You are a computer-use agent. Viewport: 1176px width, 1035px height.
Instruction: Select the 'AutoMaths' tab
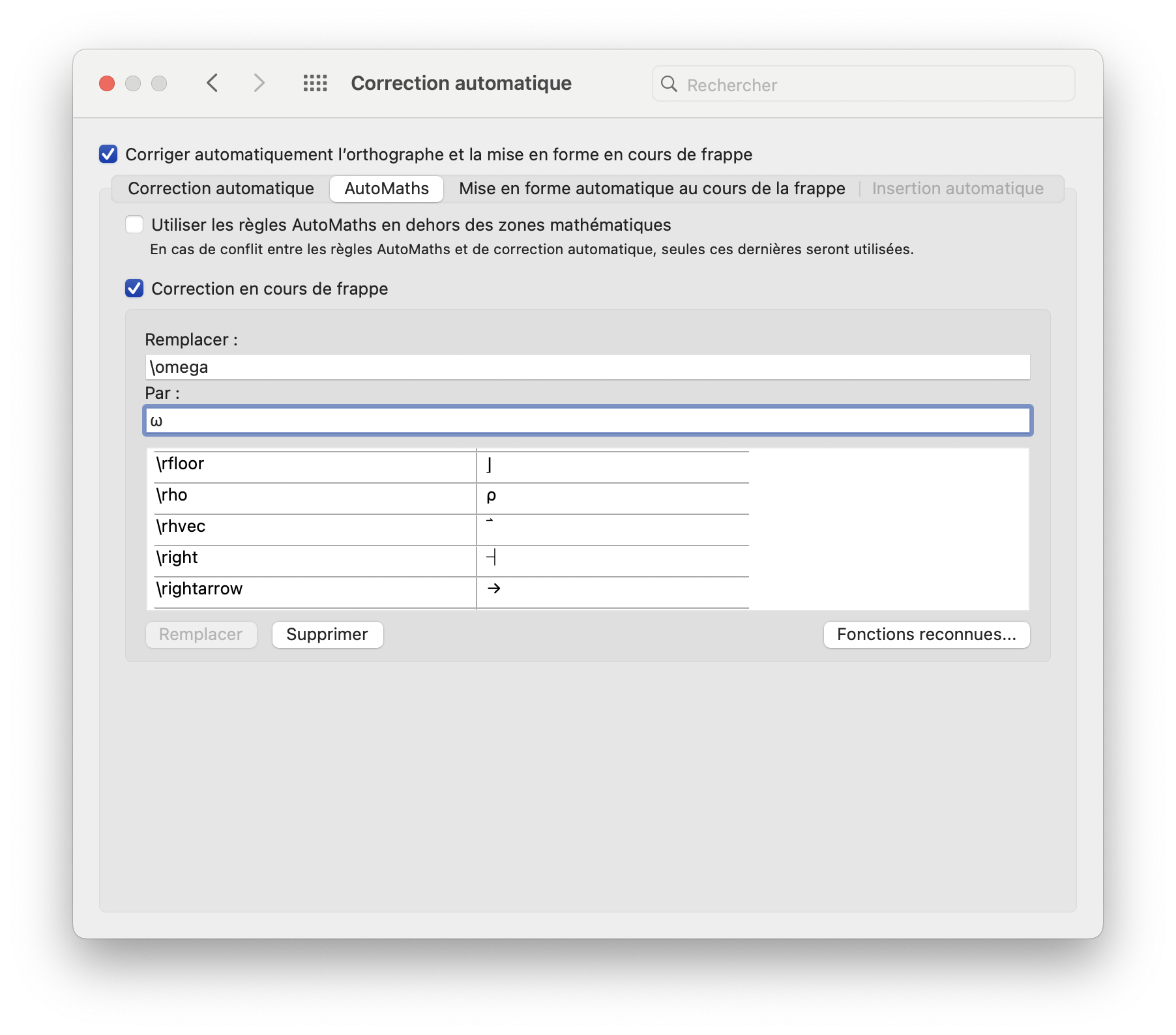[x=386, y=188]
